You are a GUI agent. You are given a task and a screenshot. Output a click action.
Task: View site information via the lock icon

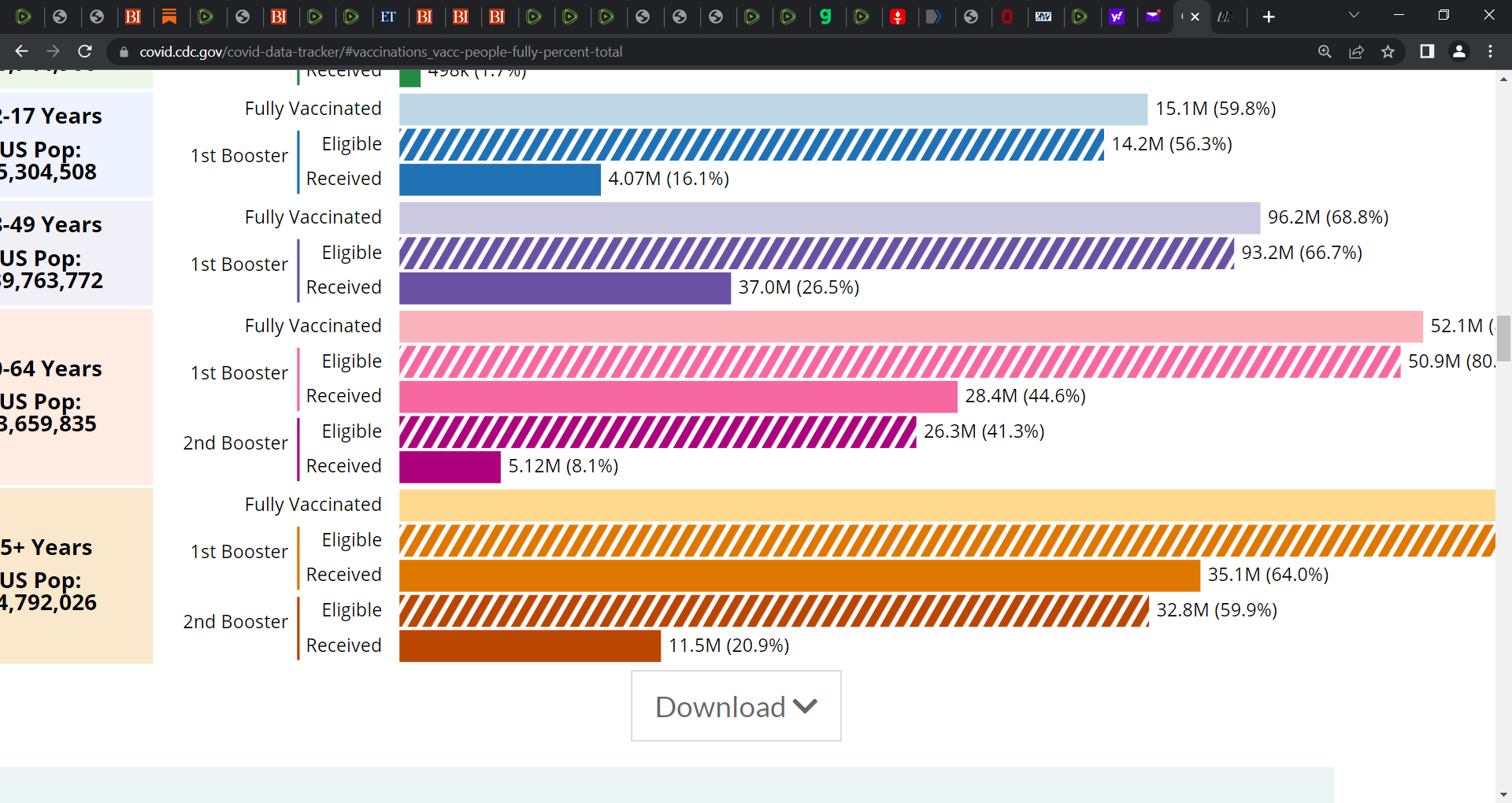click(x=124, y=52)
